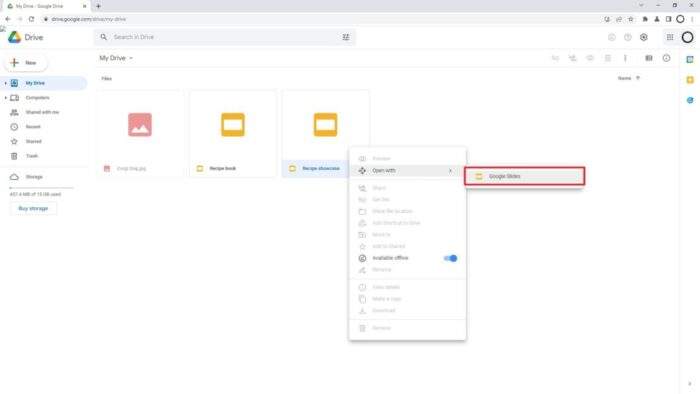Click the browser address bar URL
Viewport: 700px width, 394px height.
point(88,19)
